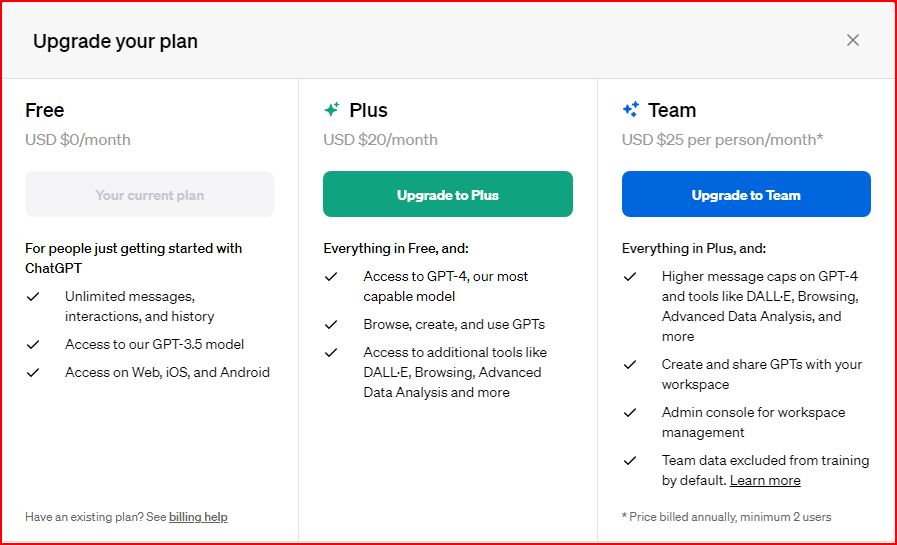The width and height of the screenshot is (897, 545).
Task: Click checkmark beside Access on Web, iOS, and Android
Action: click(x=33, y=372)
